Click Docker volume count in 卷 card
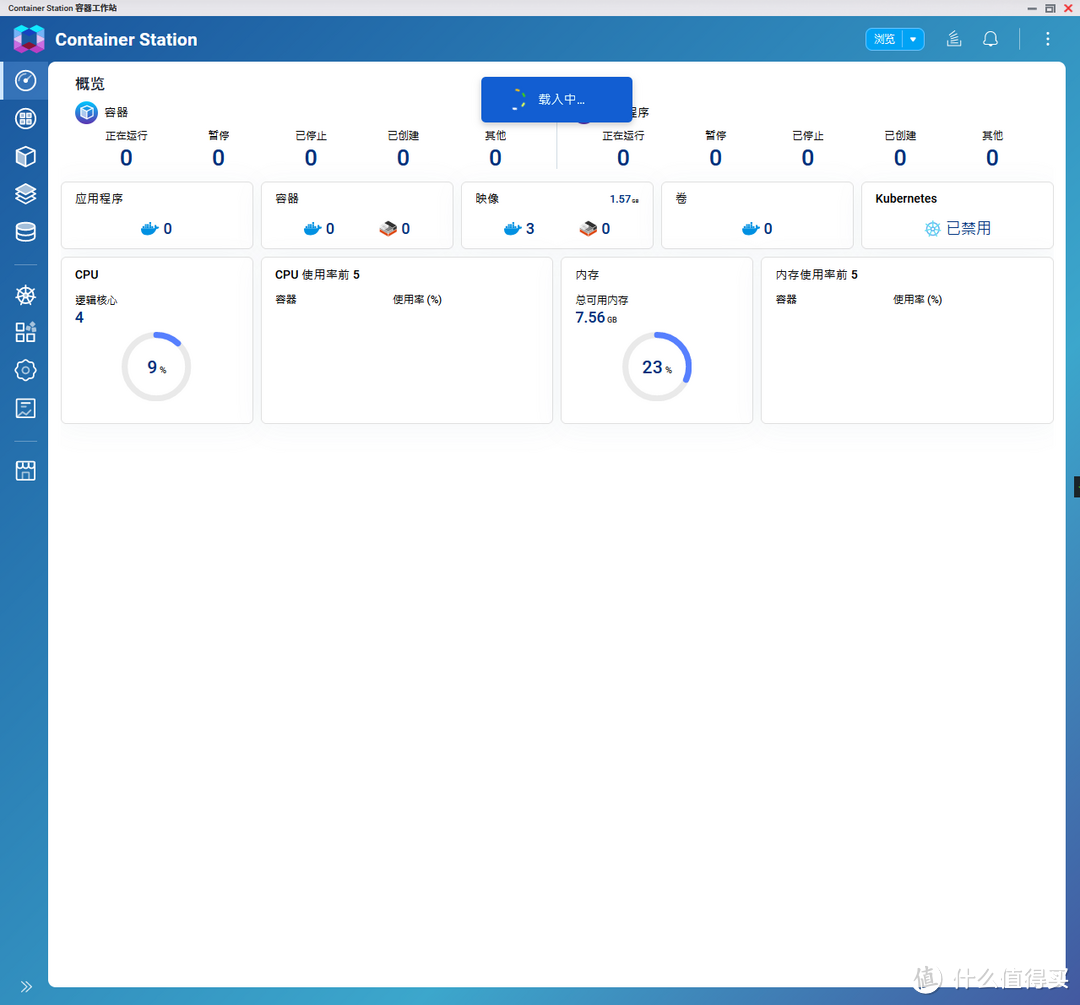Screen dimensions: 1080x1005 (x=757, y=229)
